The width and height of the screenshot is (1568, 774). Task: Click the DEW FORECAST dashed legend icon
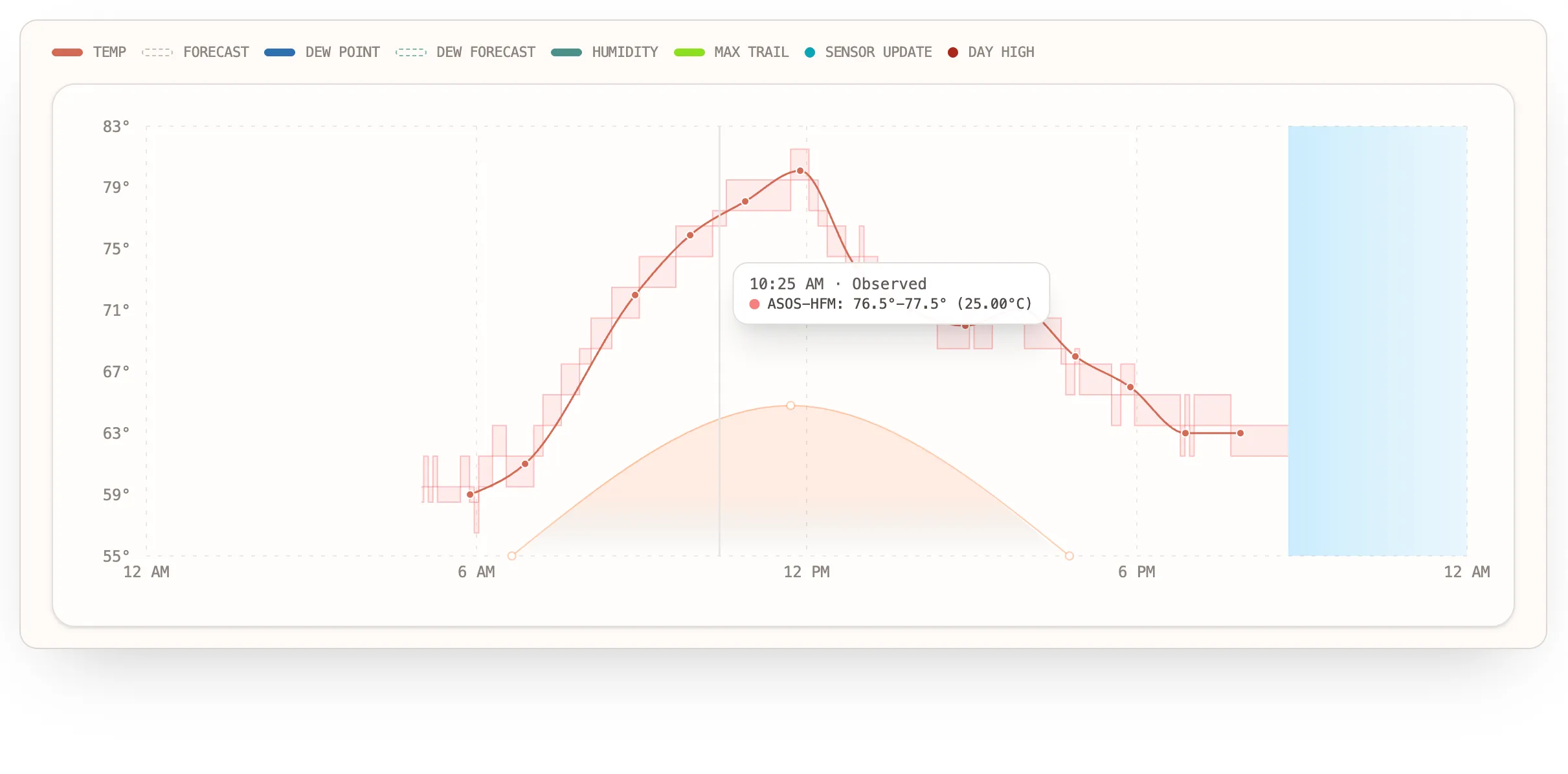[410, 52]
